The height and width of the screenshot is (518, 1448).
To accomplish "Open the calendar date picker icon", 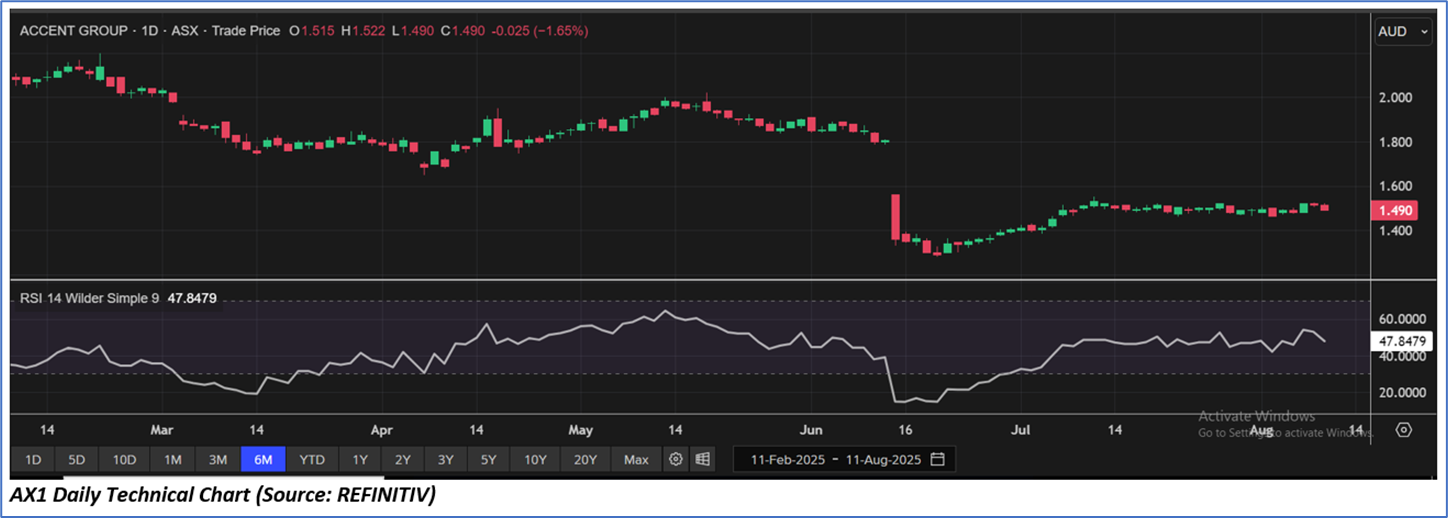I will (937, 460).
